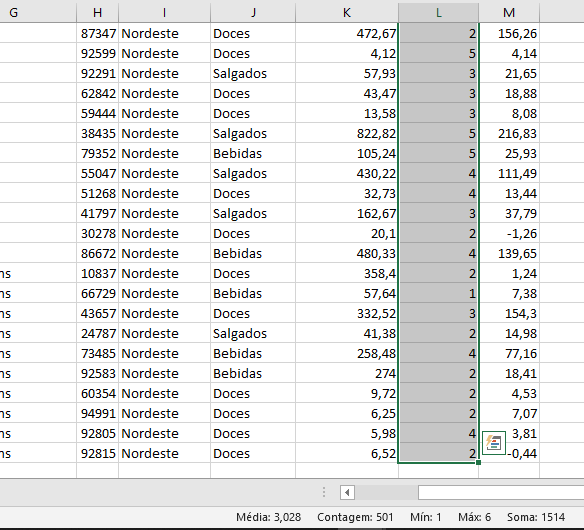Select the column L header

pos(438,13)
